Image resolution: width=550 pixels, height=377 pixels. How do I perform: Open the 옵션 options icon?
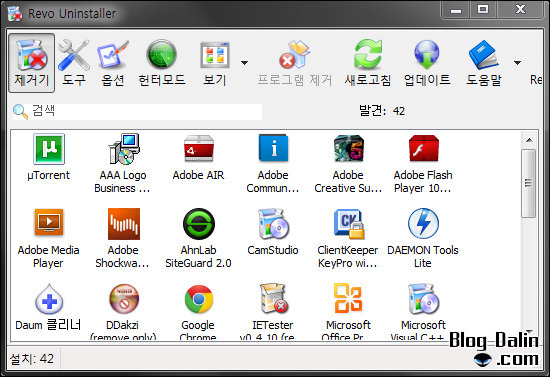coord(113,55)
